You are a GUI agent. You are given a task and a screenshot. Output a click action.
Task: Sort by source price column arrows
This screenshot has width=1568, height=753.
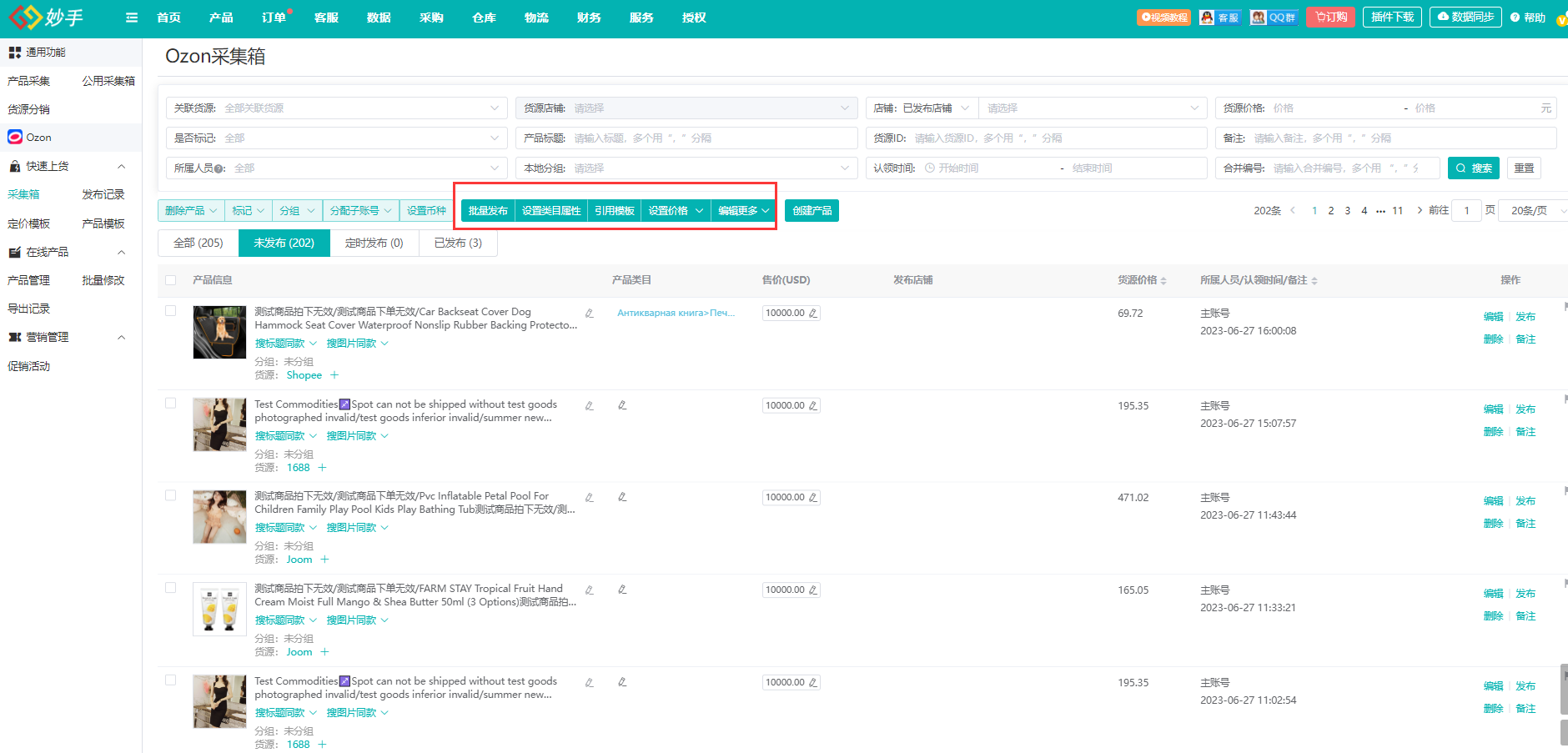[1163, 281]
